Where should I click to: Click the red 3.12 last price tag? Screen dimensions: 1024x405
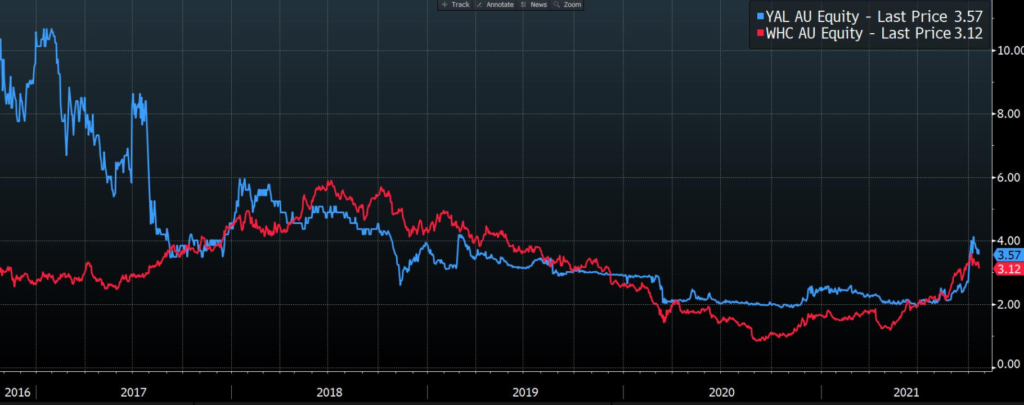pos(1008,269)
